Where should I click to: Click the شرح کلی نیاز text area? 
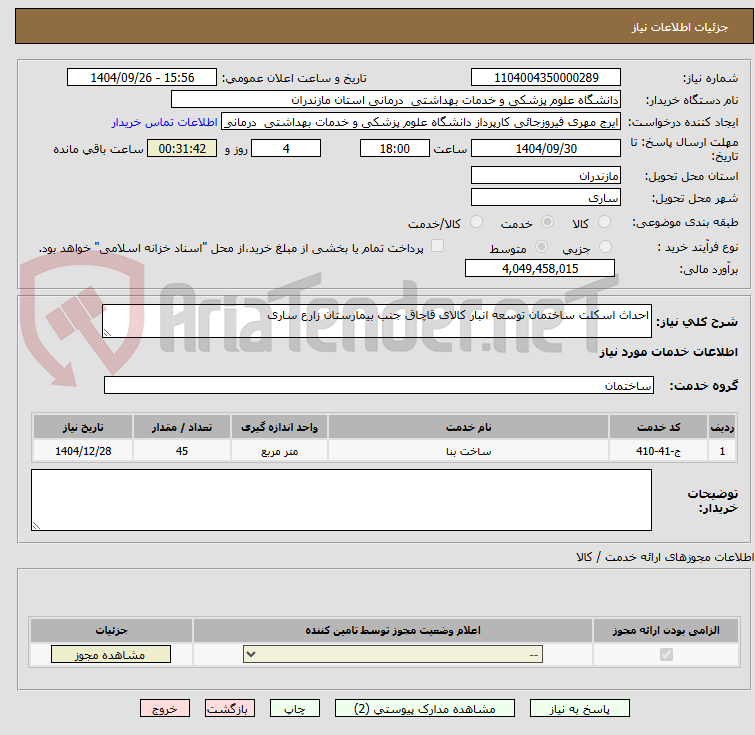coord(377,321)
